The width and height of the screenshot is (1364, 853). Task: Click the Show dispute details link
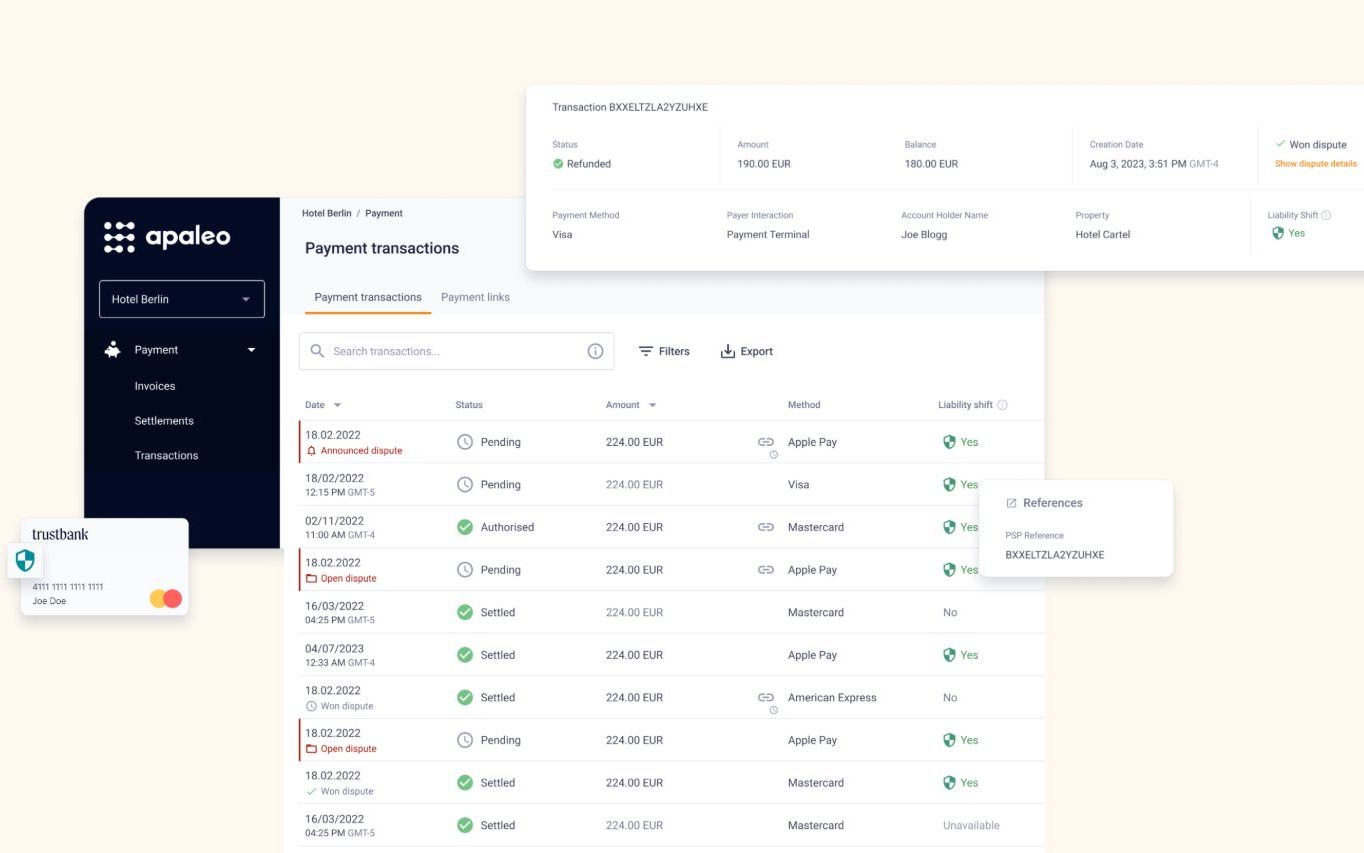1315,164
